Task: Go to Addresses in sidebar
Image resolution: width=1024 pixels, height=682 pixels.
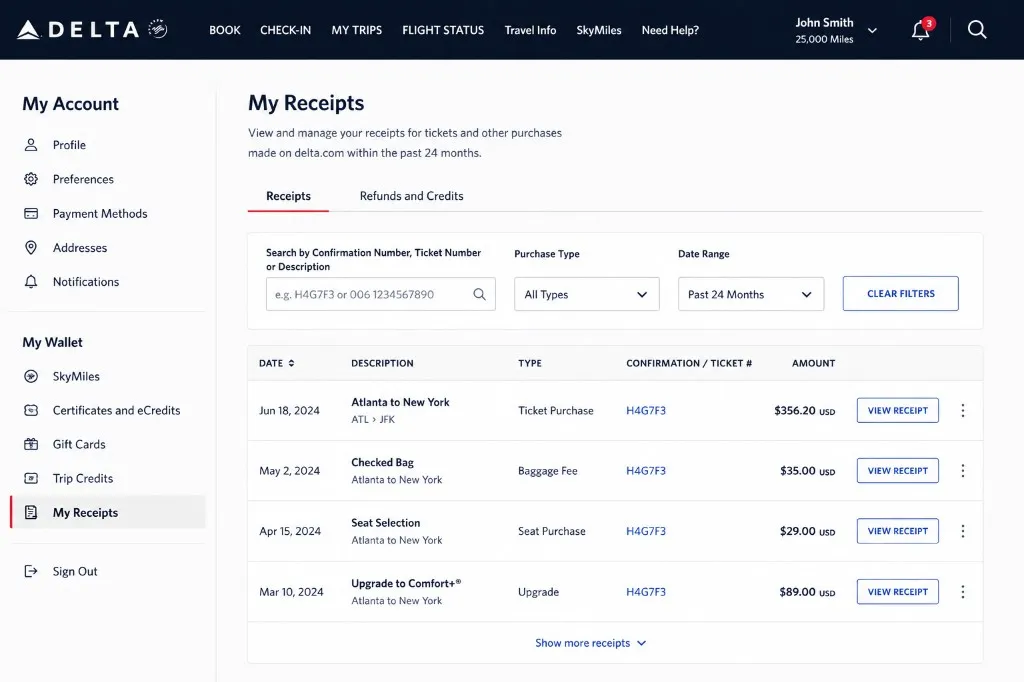Action: tap(80, 248)
